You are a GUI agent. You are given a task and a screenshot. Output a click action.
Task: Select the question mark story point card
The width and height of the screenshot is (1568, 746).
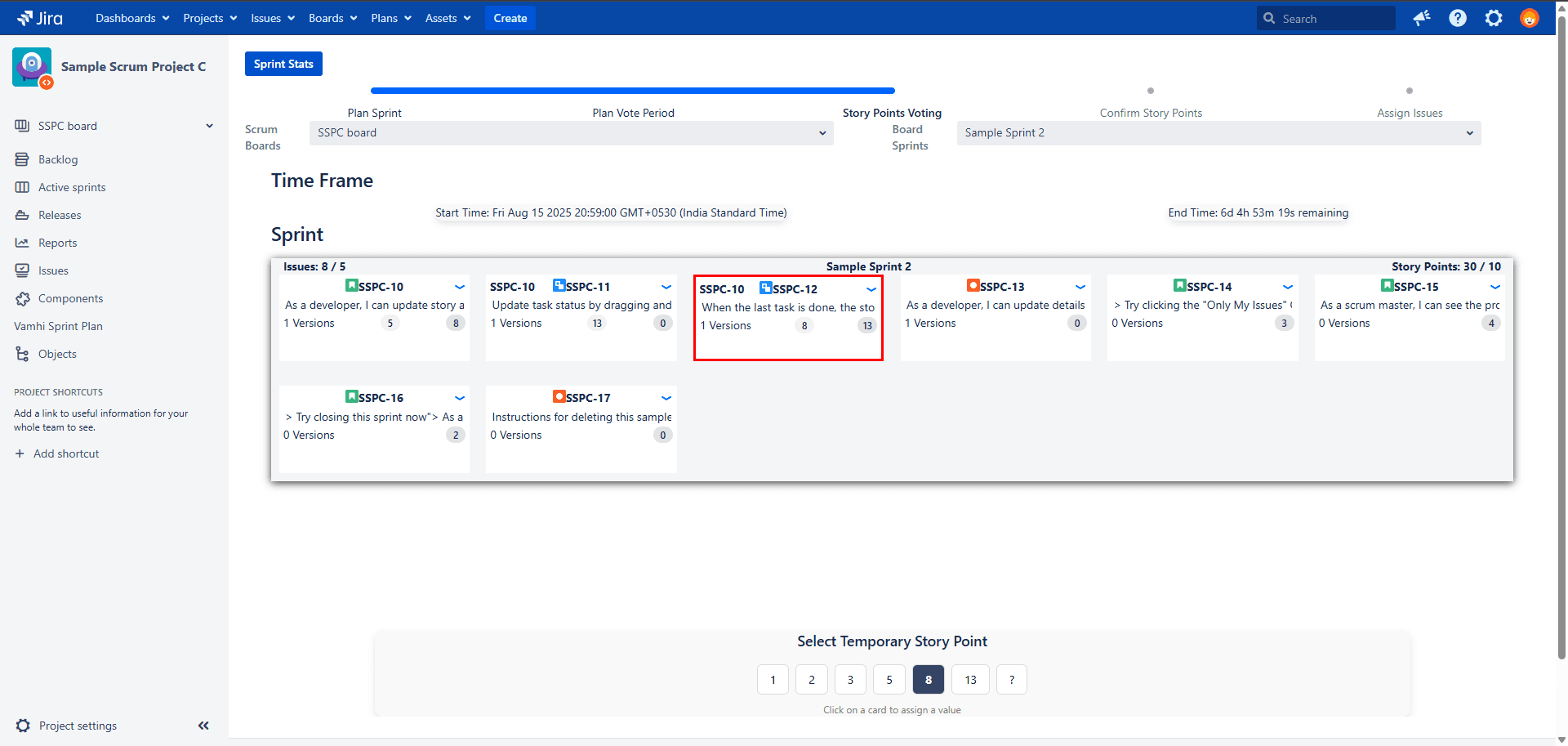pos(1011,680)
